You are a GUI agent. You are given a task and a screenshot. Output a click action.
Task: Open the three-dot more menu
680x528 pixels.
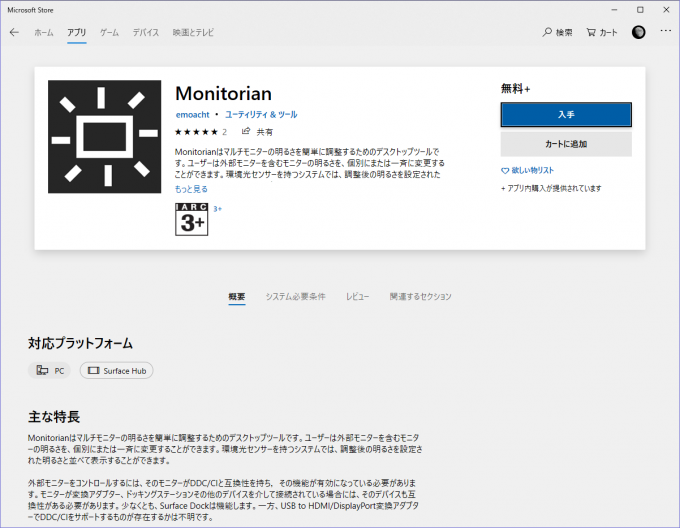coord(666,31)
